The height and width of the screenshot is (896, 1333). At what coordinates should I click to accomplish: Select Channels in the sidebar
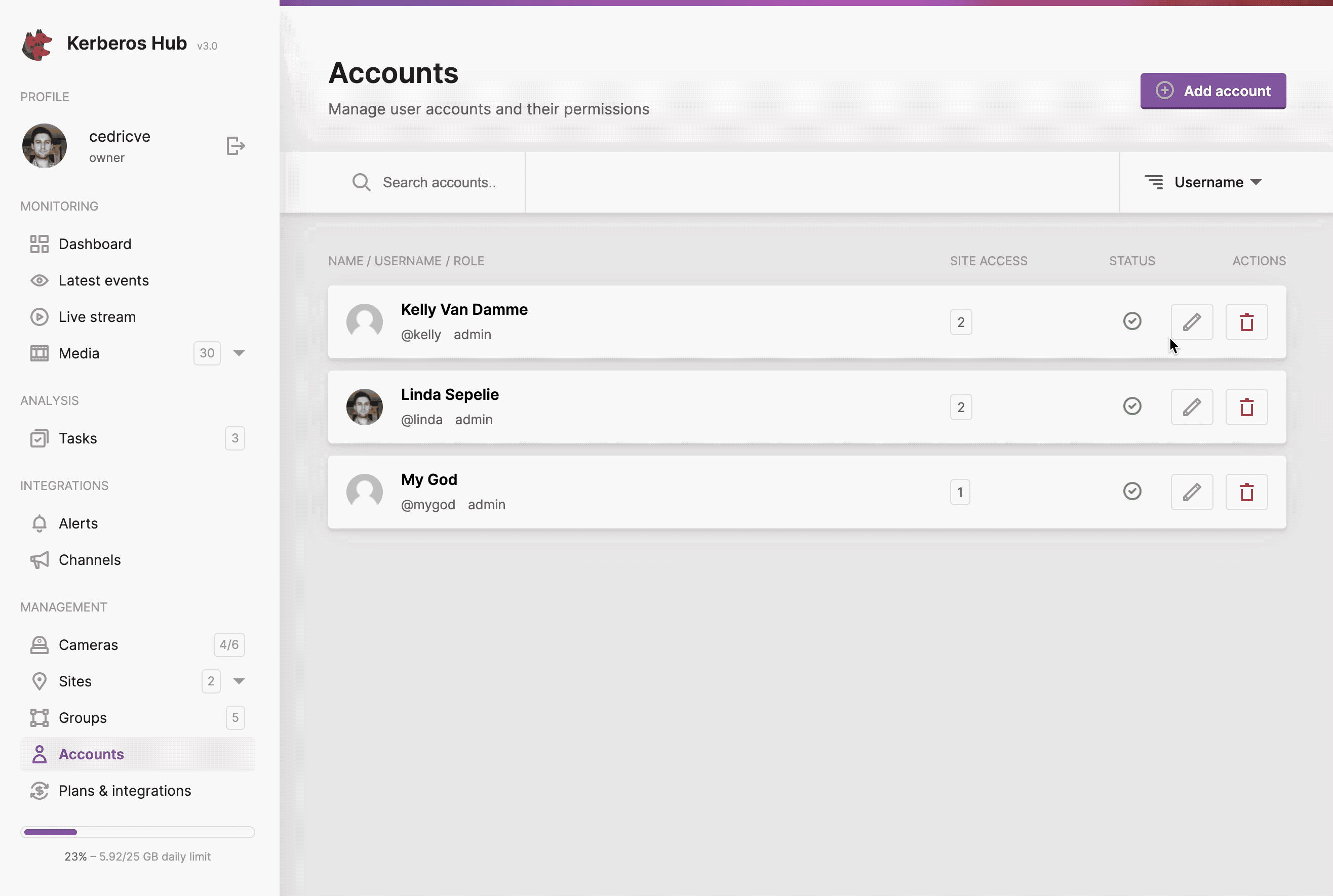[x=90, y=559]
